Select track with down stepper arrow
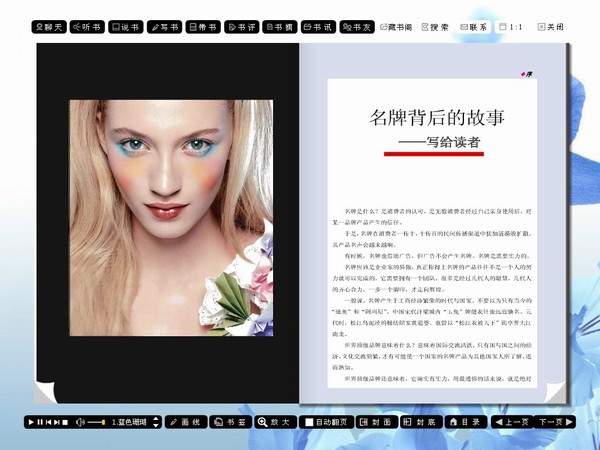This screenshot has width=600, height=450. pos(156,425)
